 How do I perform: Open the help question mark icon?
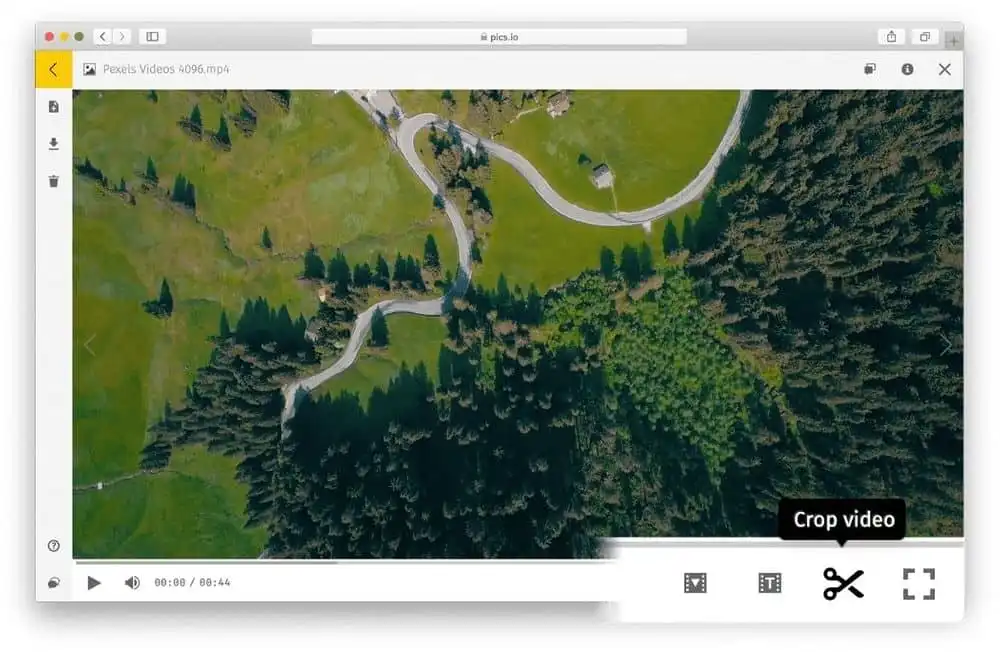point(54,545)
